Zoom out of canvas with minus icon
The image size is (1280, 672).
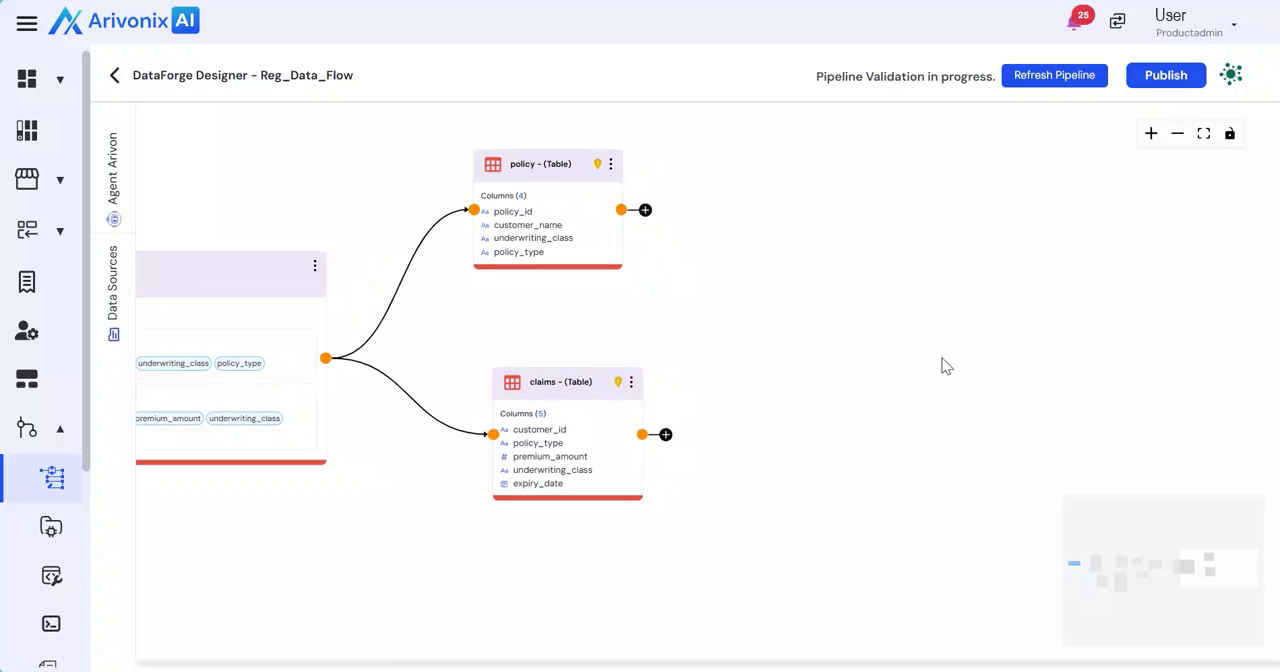click(x=1177, y=134)
